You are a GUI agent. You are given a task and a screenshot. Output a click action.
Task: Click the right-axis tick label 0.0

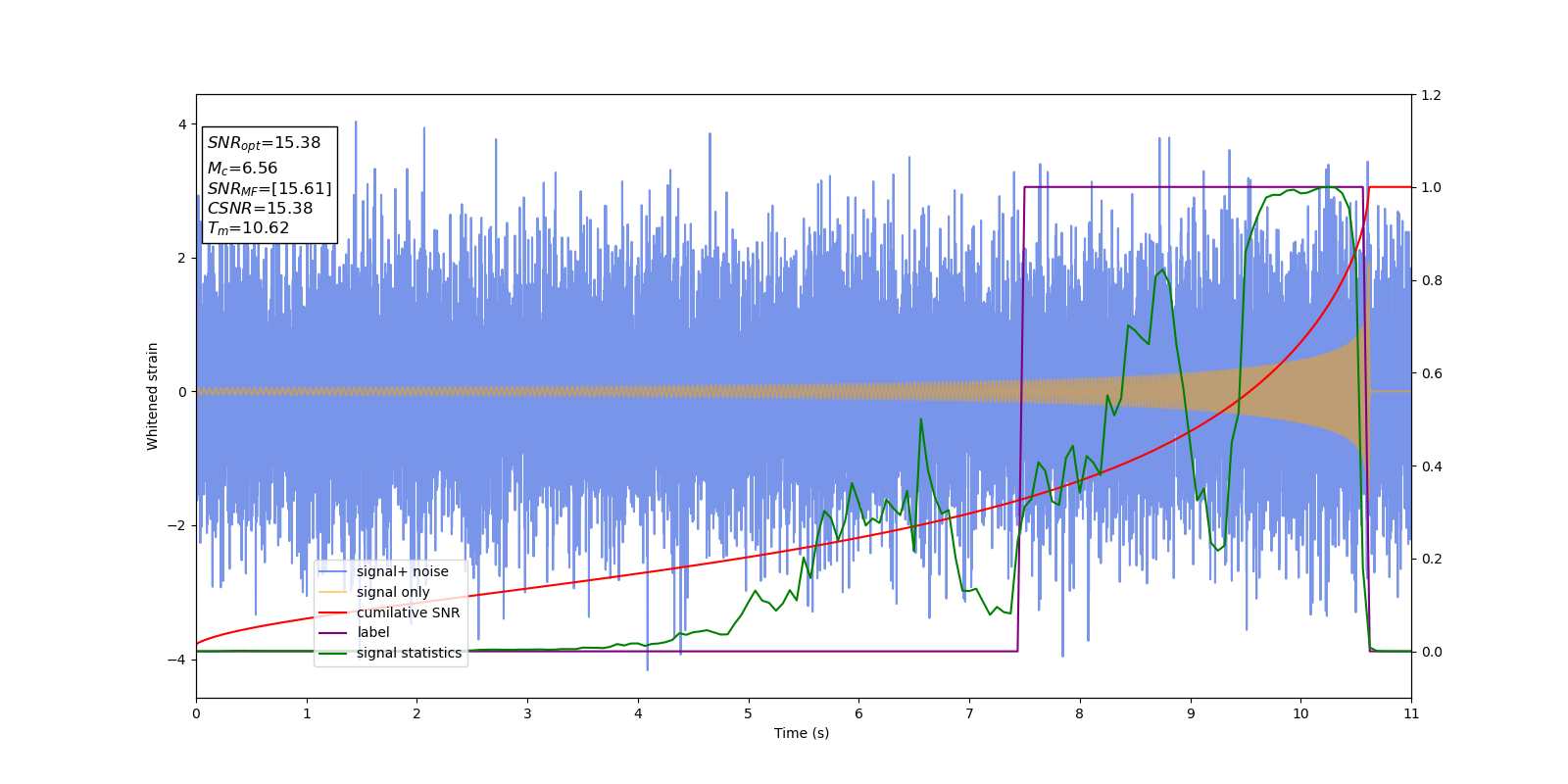click(1431, 652)
